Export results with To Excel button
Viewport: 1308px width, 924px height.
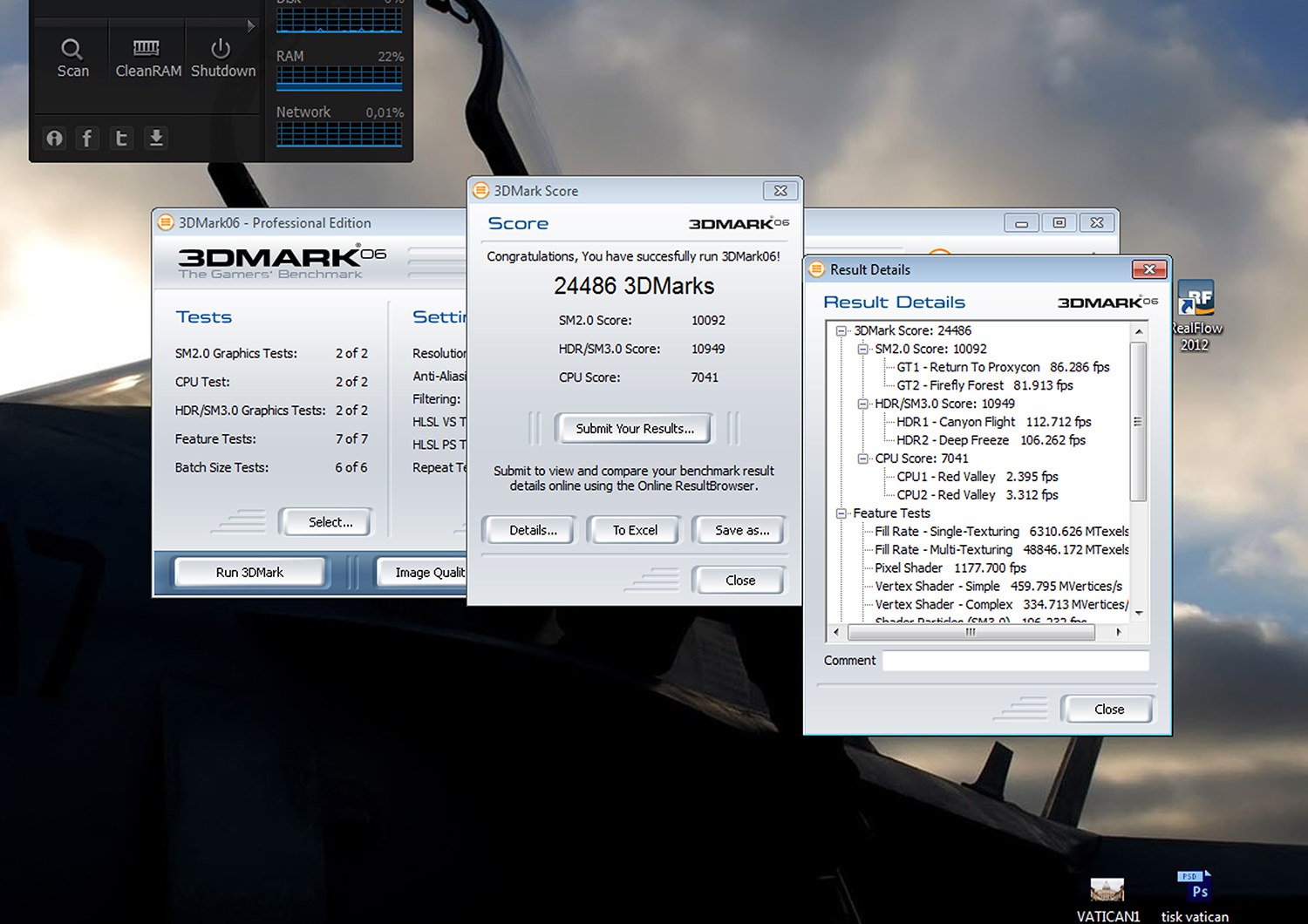(635, 530)
